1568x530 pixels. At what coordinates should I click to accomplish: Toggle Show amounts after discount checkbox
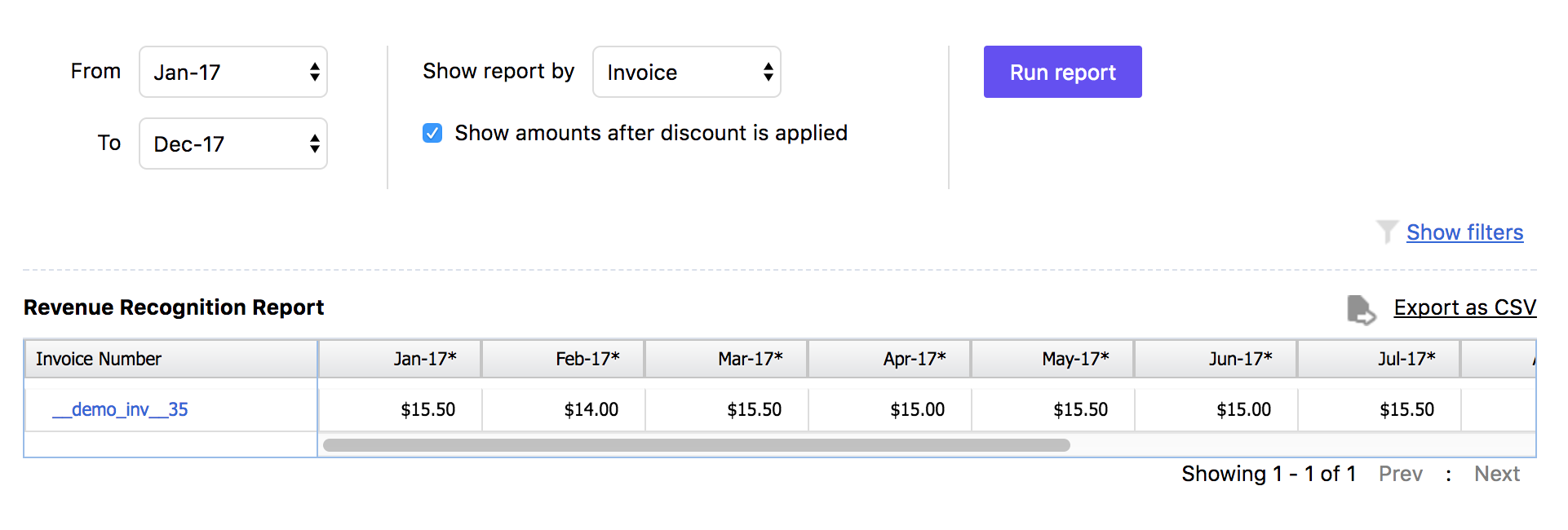[432, 133]
